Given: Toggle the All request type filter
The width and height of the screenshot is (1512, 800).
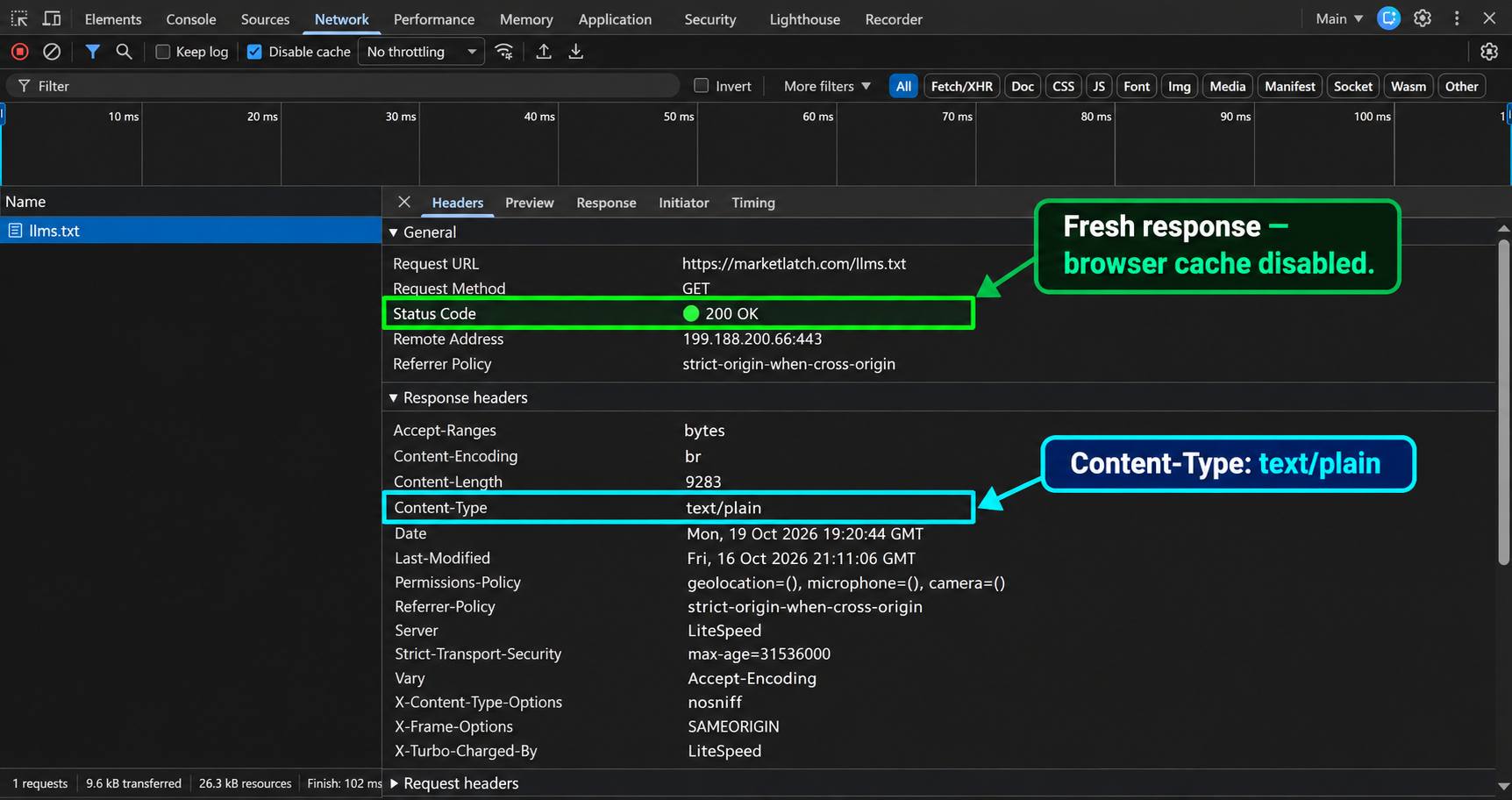Looking at the screenshot, I should click(903, 86).
